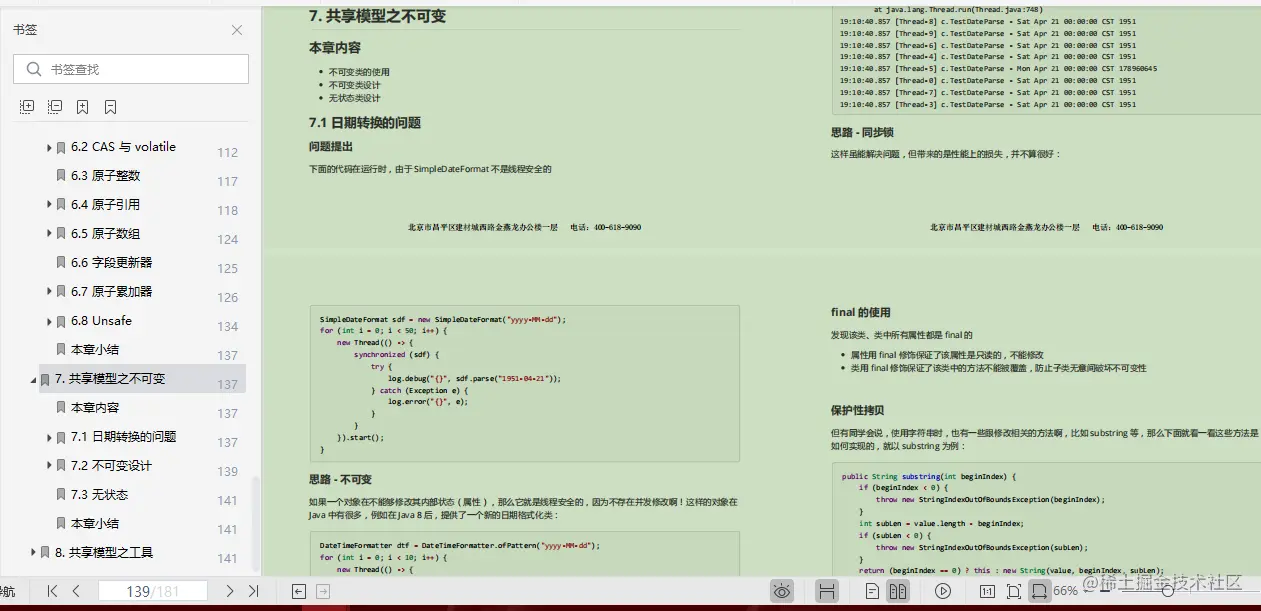Collapse chapter 7 共享模型之不可变
The width and height of the screenshot is (1261, 611).
coord(33,379)
